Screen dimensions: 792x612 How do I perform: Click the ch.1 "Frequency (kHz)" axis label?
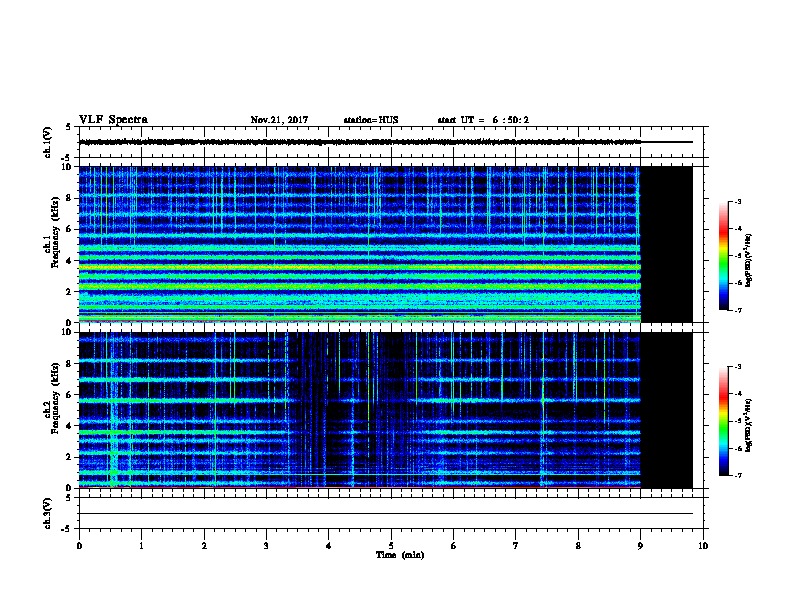coord(56,232)
